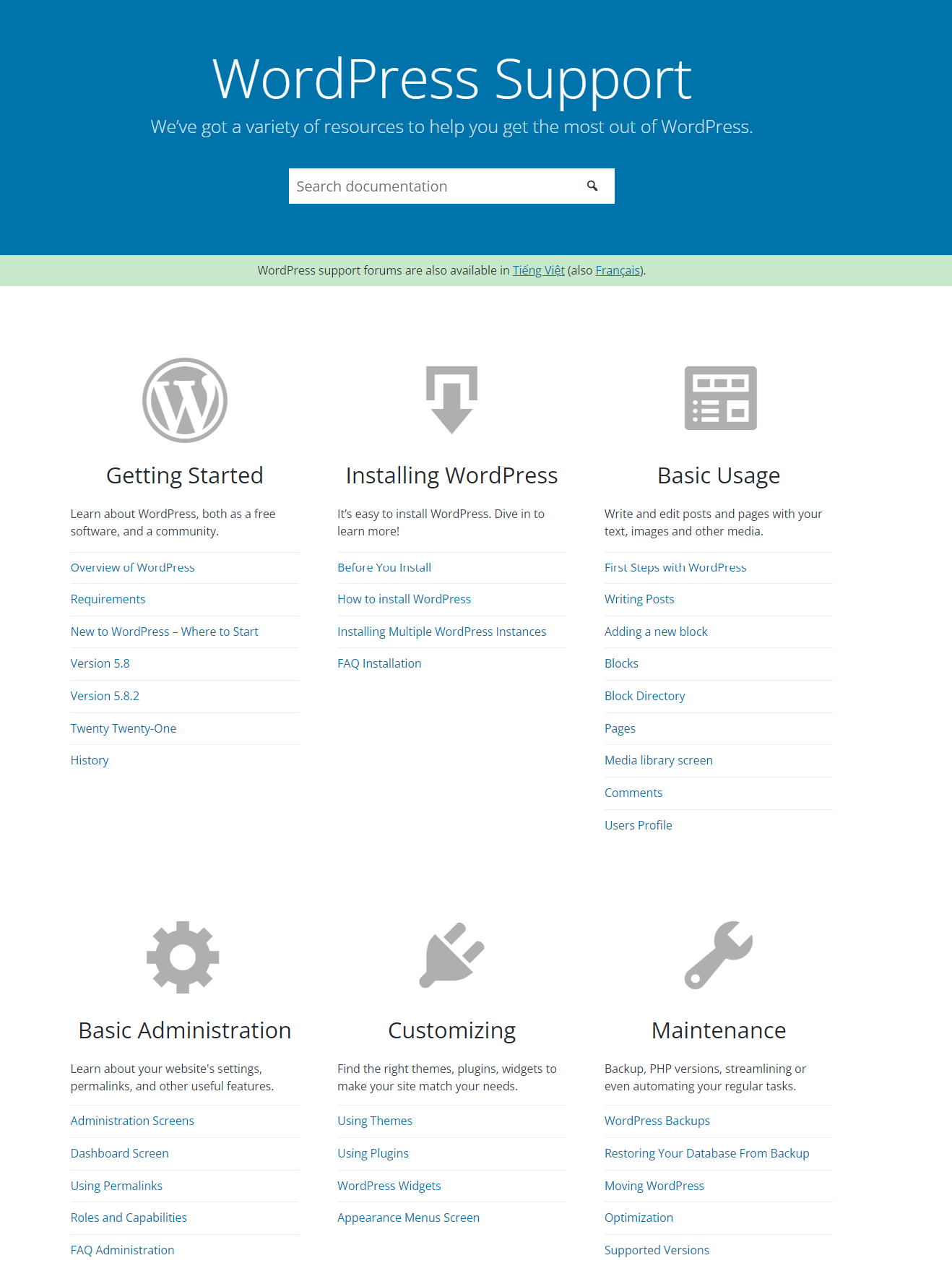This screenshot has width=952, height=1284.
Task: Open the FAQ Installation article
Action: coord(379,663)
